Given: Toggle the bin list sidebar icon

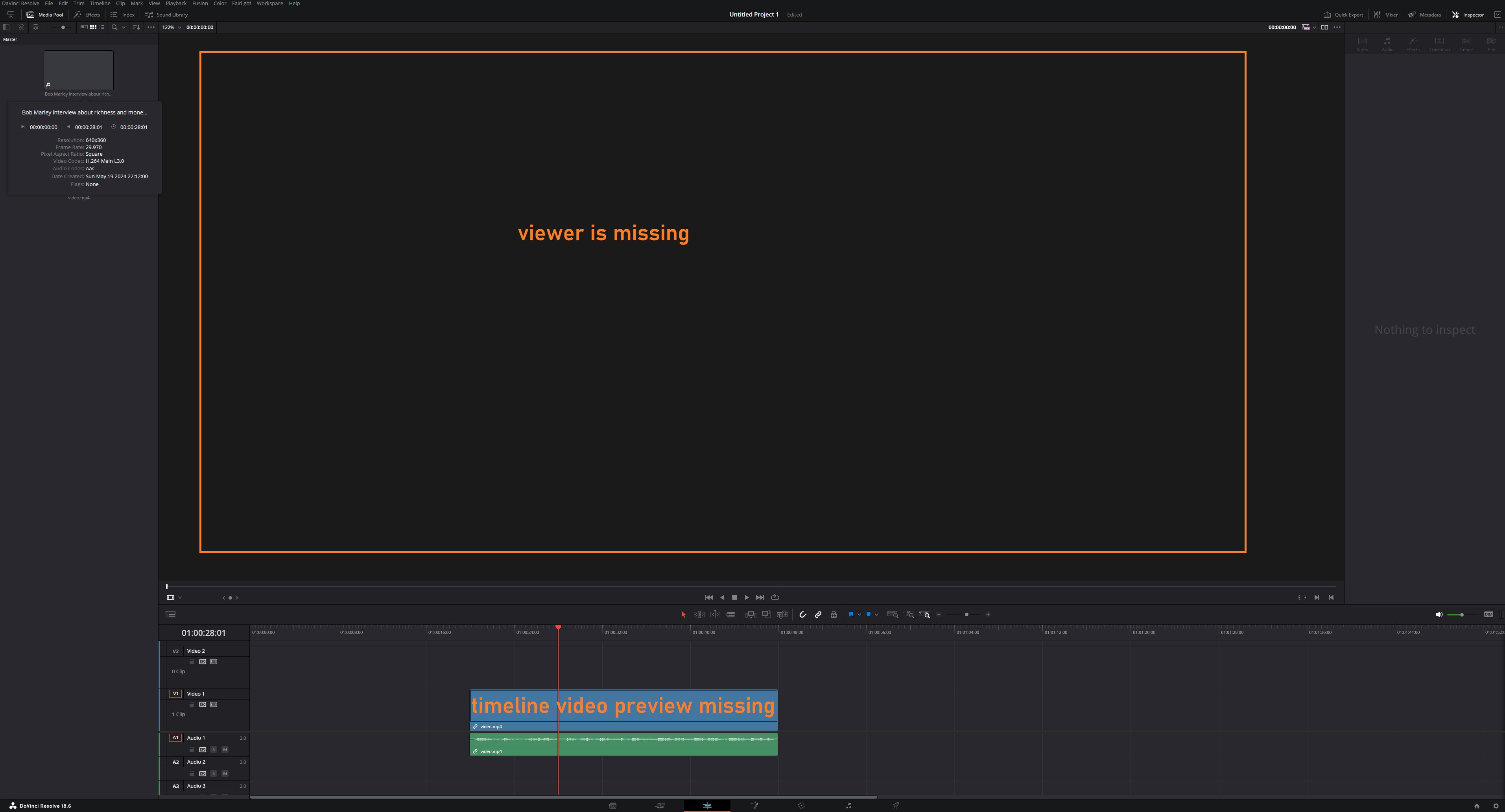Looking at the screenshot, I should point(6,28).
